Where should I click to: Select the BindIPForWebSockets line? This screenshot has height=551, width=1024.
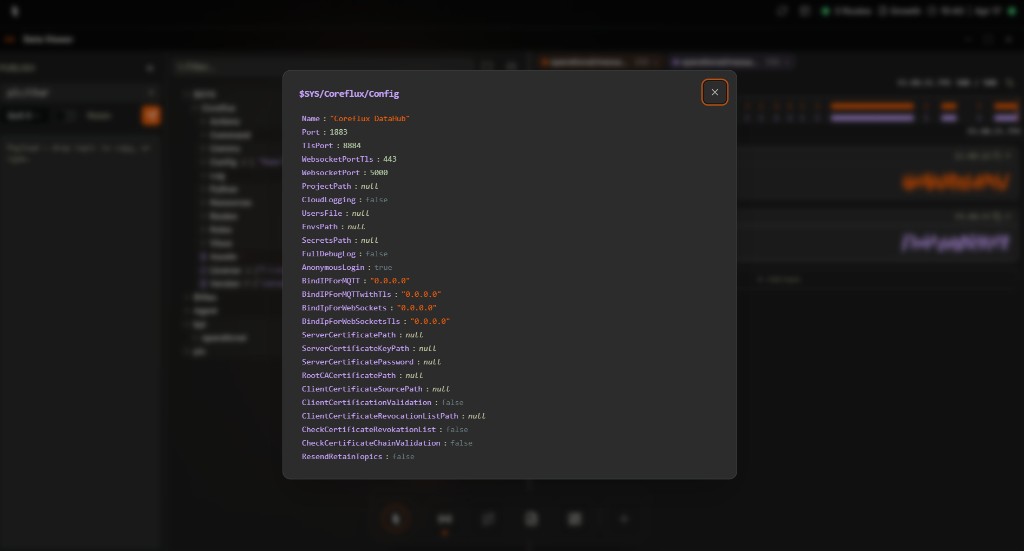[369, 308]
